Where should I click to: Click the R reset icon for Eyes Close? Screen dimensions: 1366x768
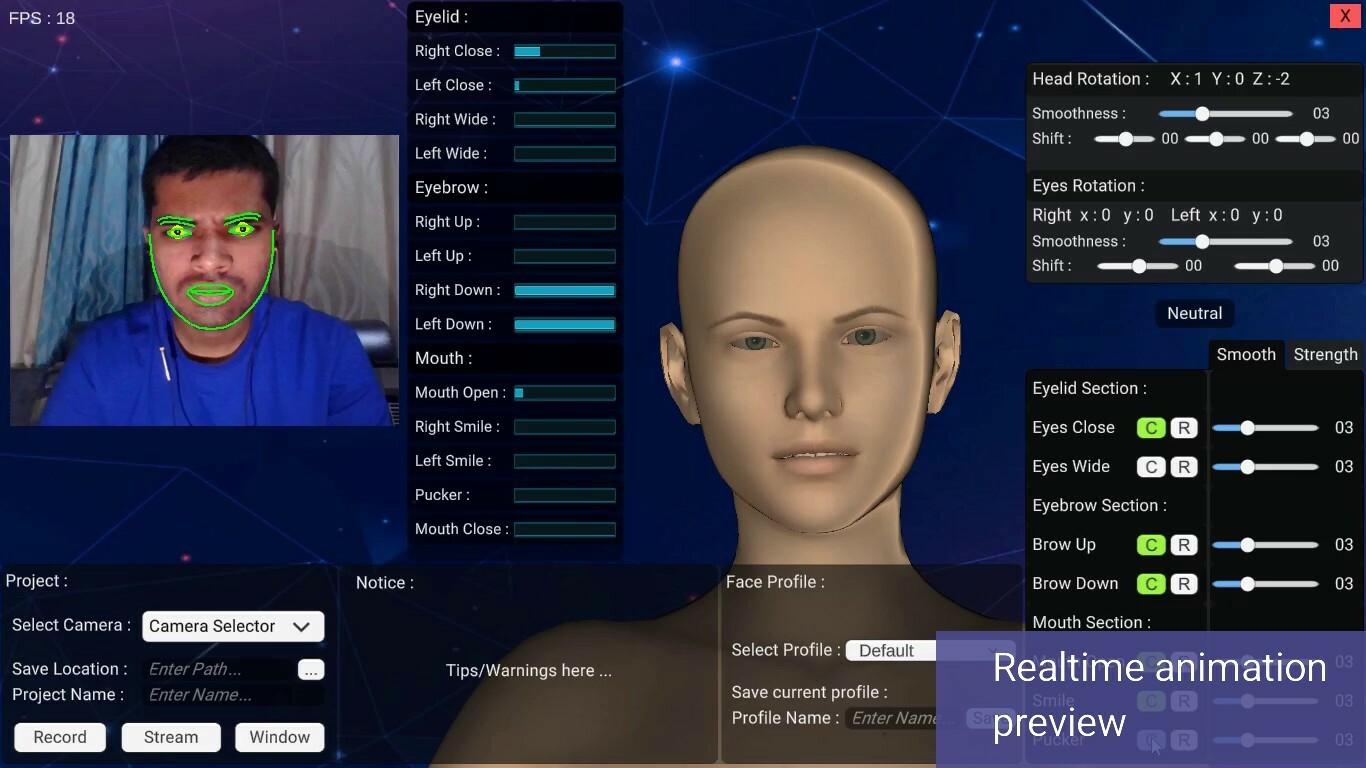point(1184,427)
